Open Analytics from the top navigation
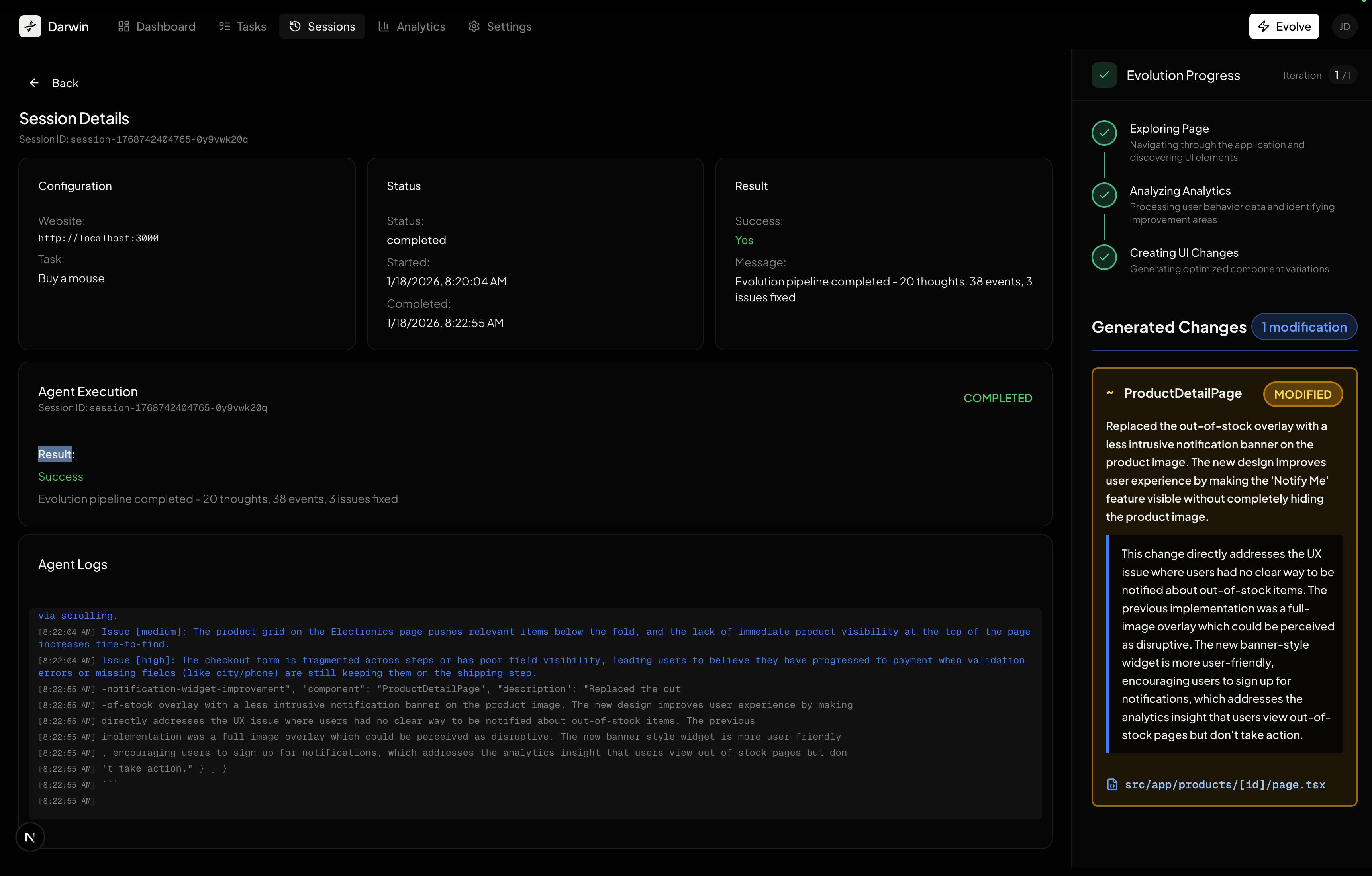The image size is (1372, 876). (412, 26)
